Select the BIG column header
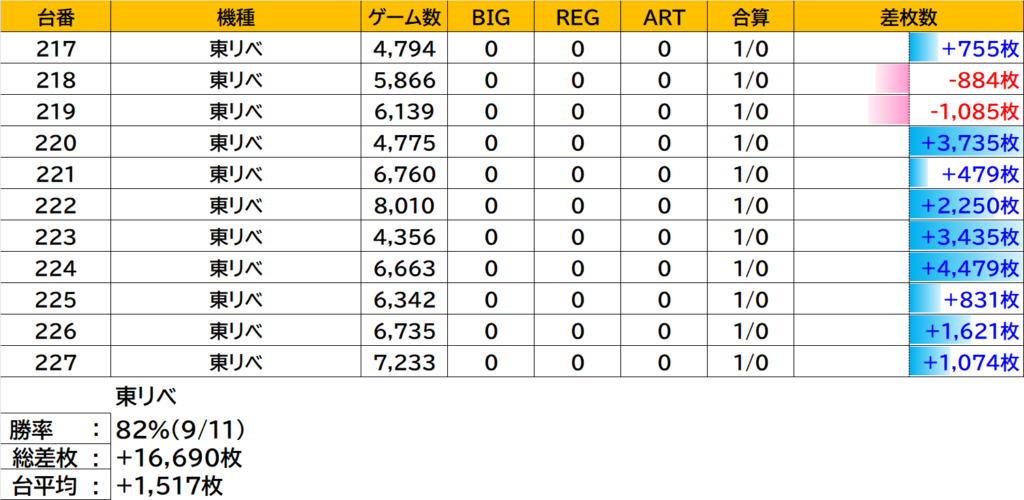The height and width of the screenshot is (500, 1024). coord(490,17)
